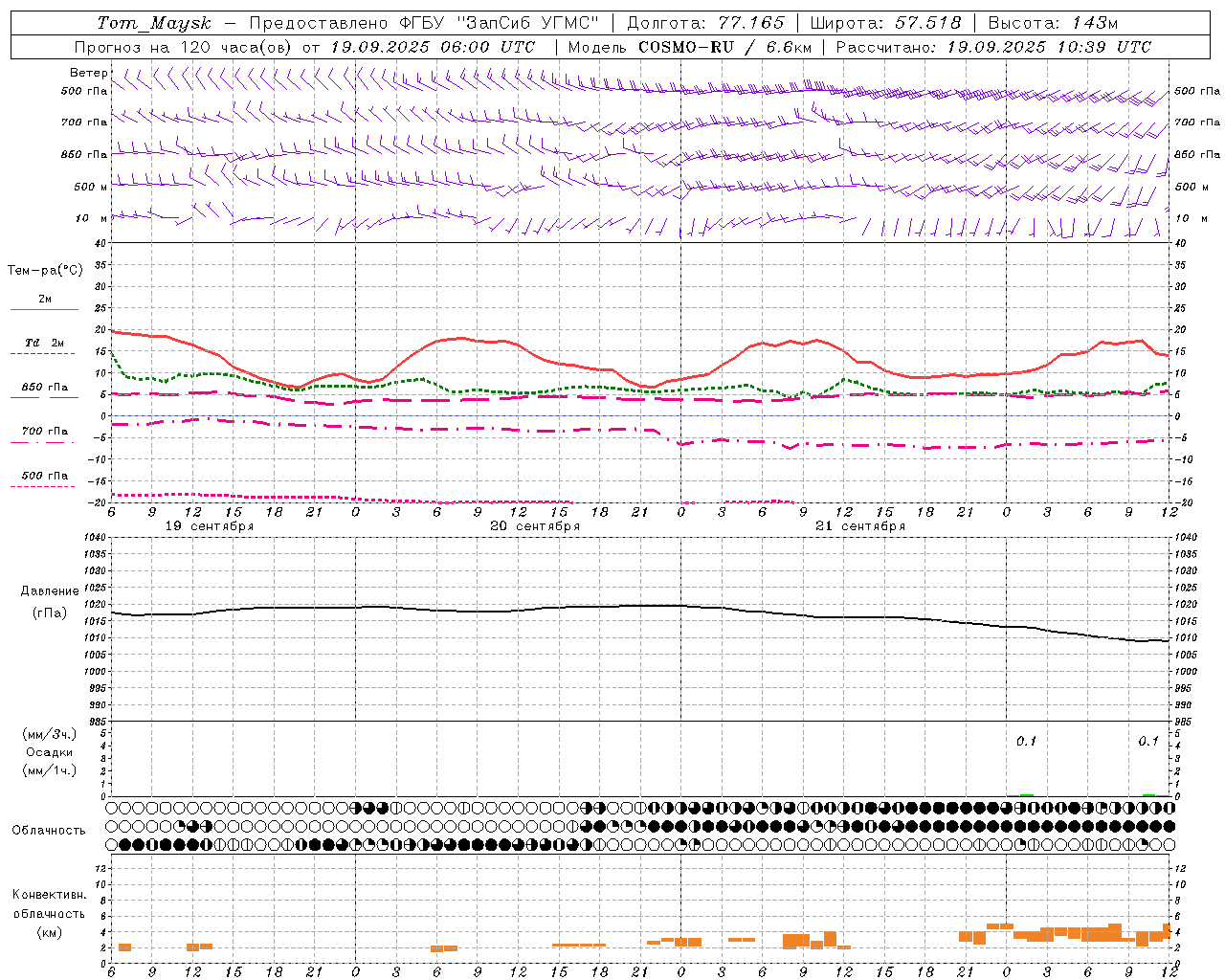Click left 985 pressure axis tick label

(x=99, y=722)
